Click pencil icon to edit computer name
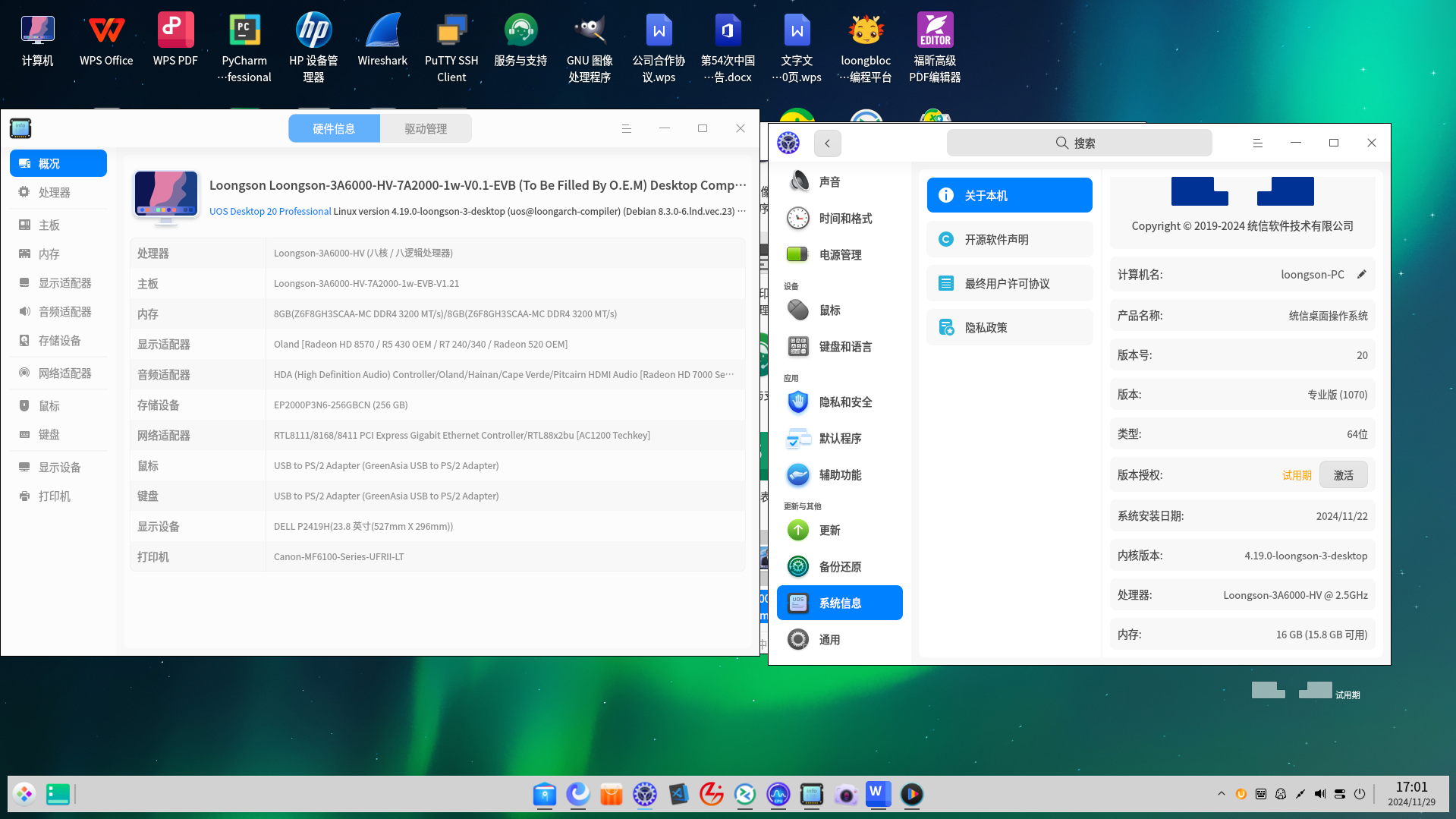This screenshot has width=1456, height=819. [1362, 274]
